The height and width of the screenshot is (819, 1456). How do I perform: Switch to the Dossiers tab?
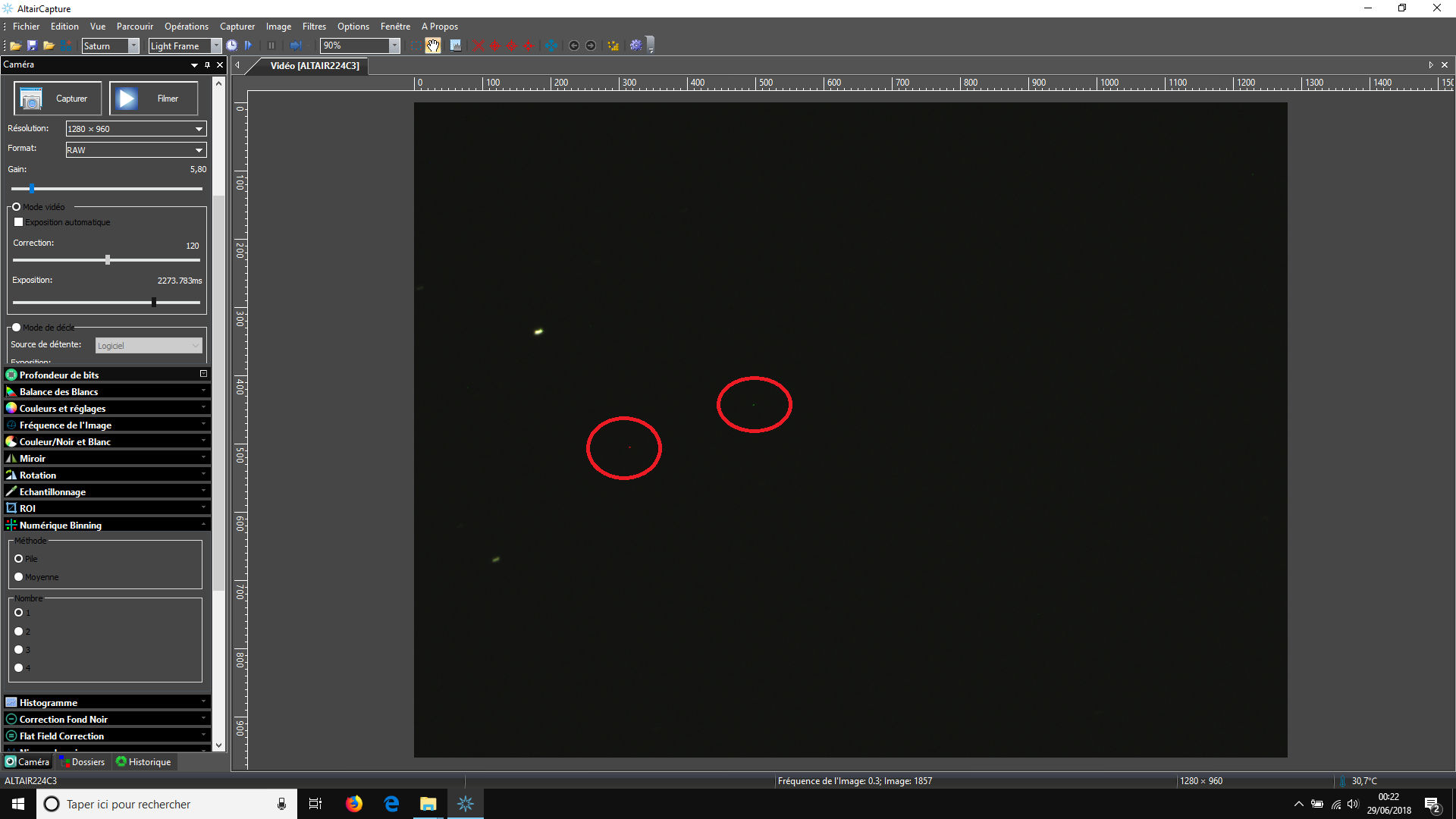(x=82, y=762)
